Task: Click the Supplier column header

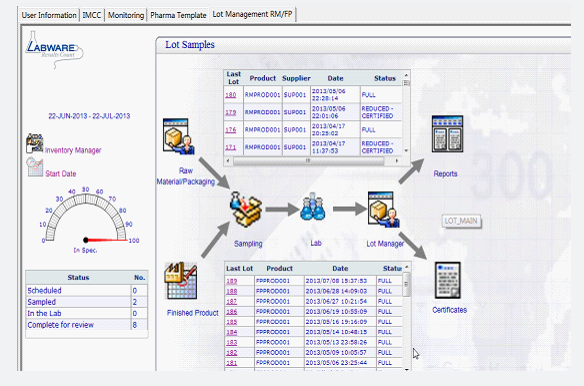Action: [296, 78]
